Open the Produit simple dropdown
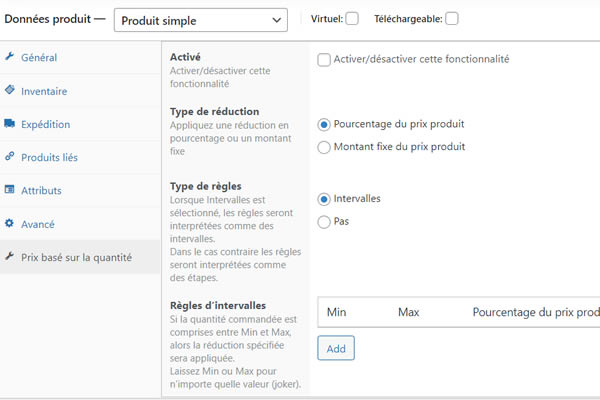This screenshot has width=600, height=400. point(199,19)
